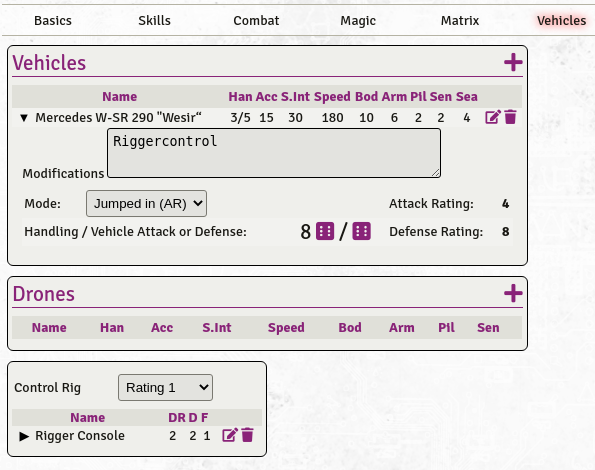Viewport: 595px width, 470px height.
Task: Edit the Rigger Console entry
Action: 230,435
